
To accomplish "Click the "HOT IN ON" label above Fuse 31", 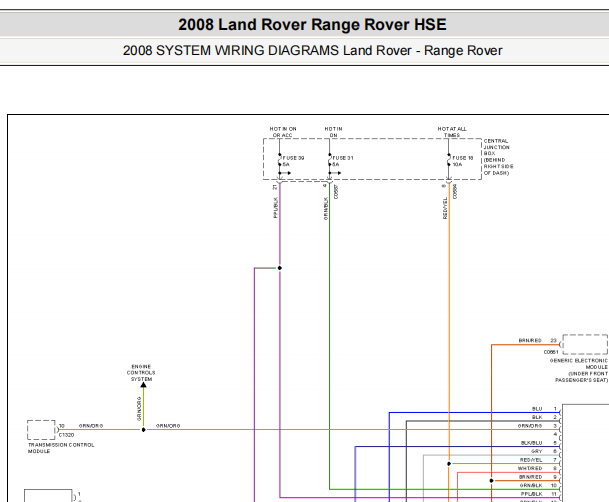I will tap(334, 132).
